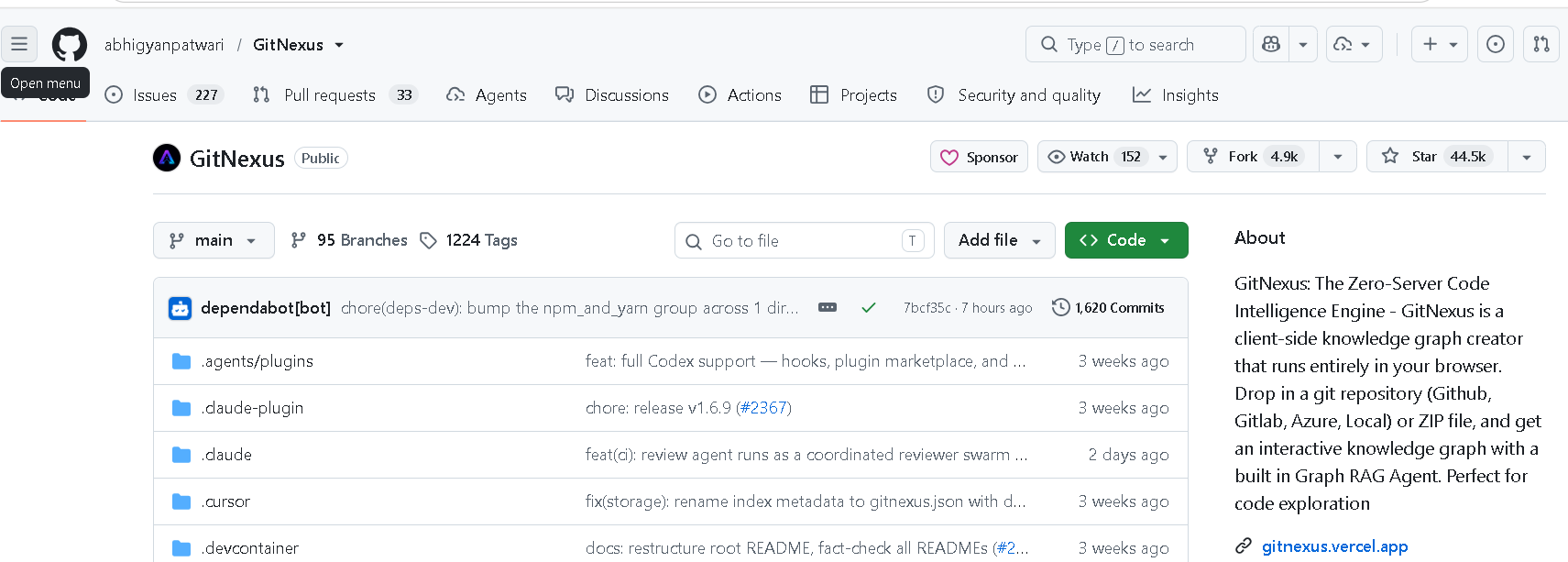Click folder icon beside .agents/plugins

coord(181,361)
